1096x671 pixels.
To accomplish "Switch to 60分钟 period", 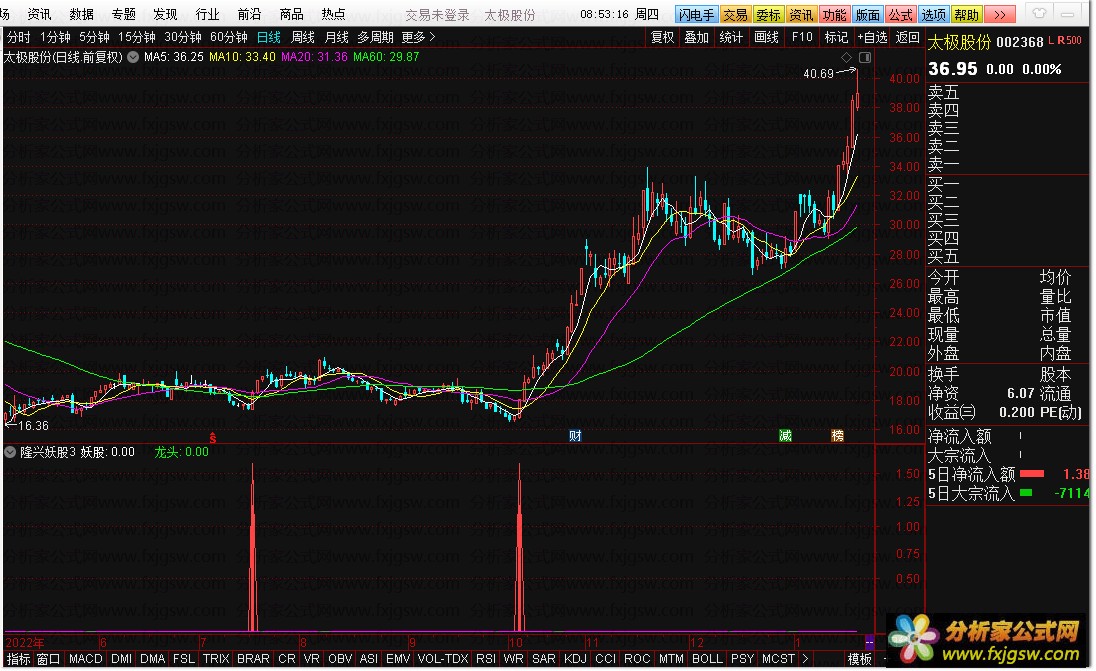I will coord(229,37).
